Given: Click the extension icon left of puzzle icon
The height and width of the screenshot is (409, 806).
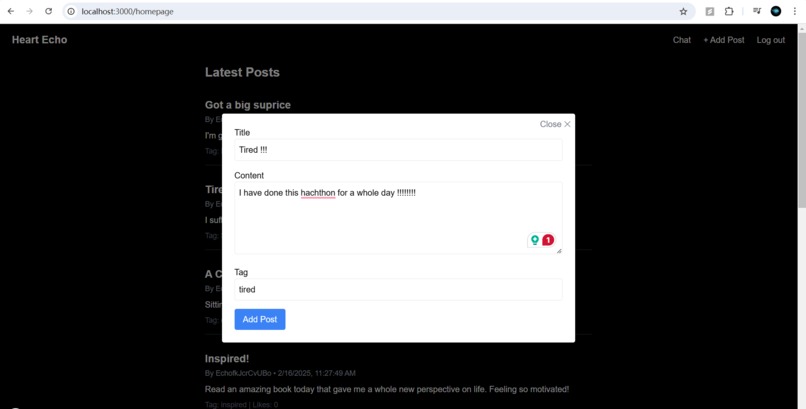Looking at the screenshot, I should pos(710,11).
